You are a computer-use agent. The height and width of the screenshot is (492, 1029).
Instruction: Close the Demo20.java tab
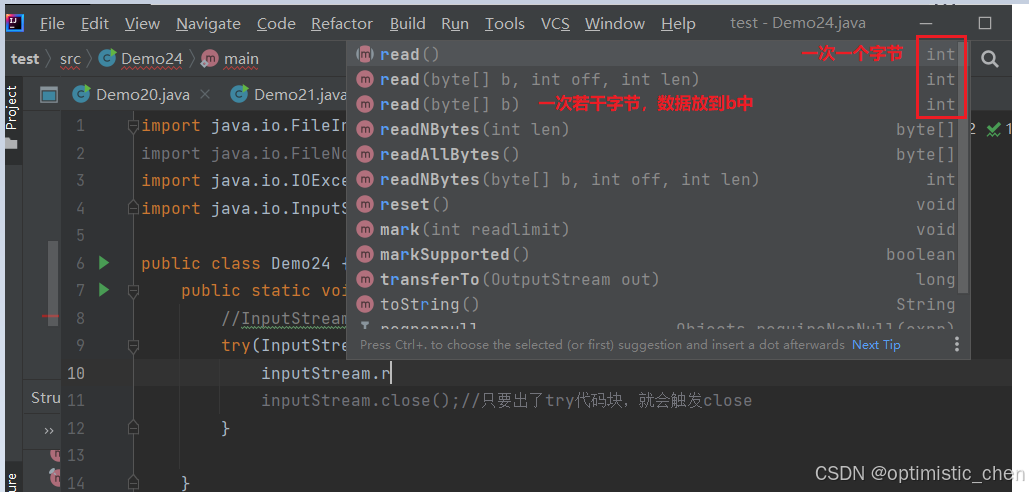click(x=205, y=94)
